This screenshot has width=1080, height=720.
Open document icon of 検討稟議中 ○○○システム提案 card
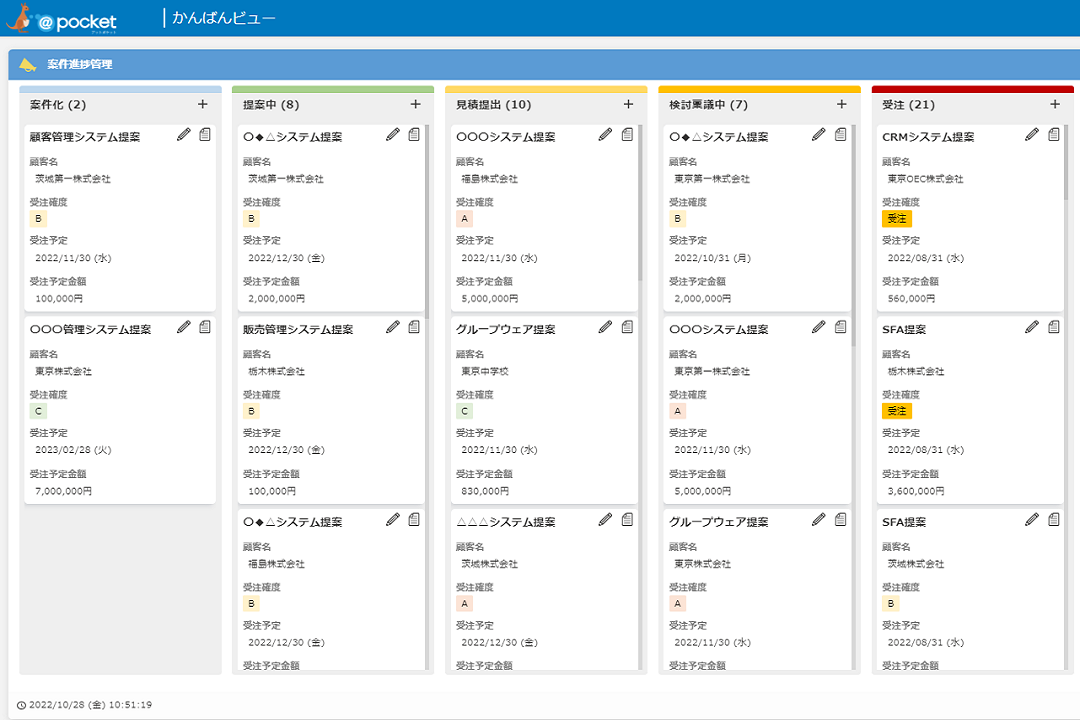point(840,327)
